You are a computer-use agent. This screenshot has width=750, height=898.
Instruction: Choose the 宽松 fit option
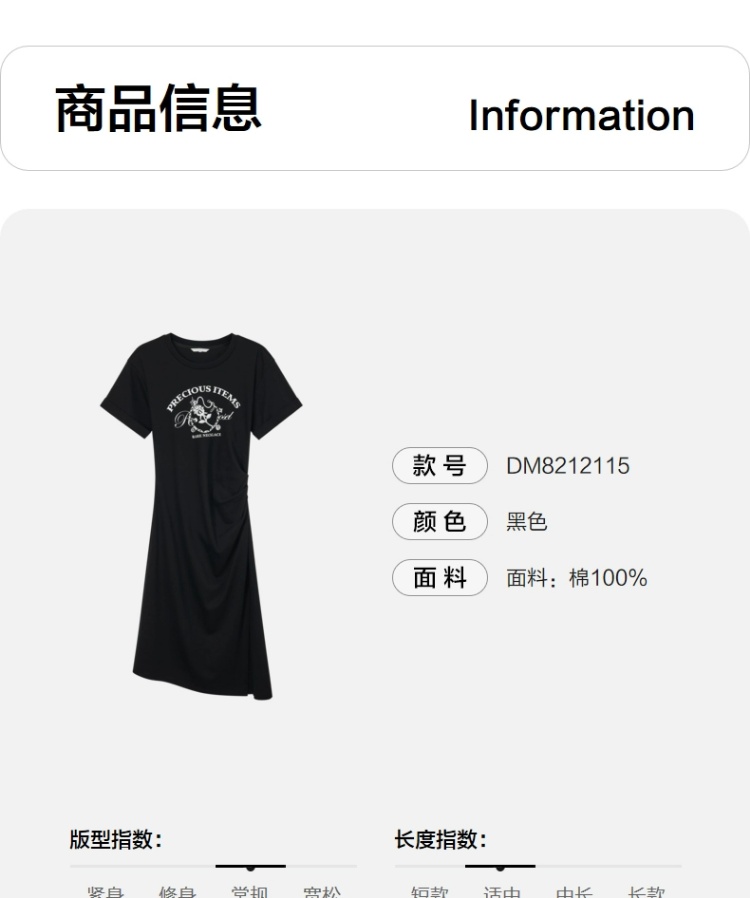click(x=322, y=892)
